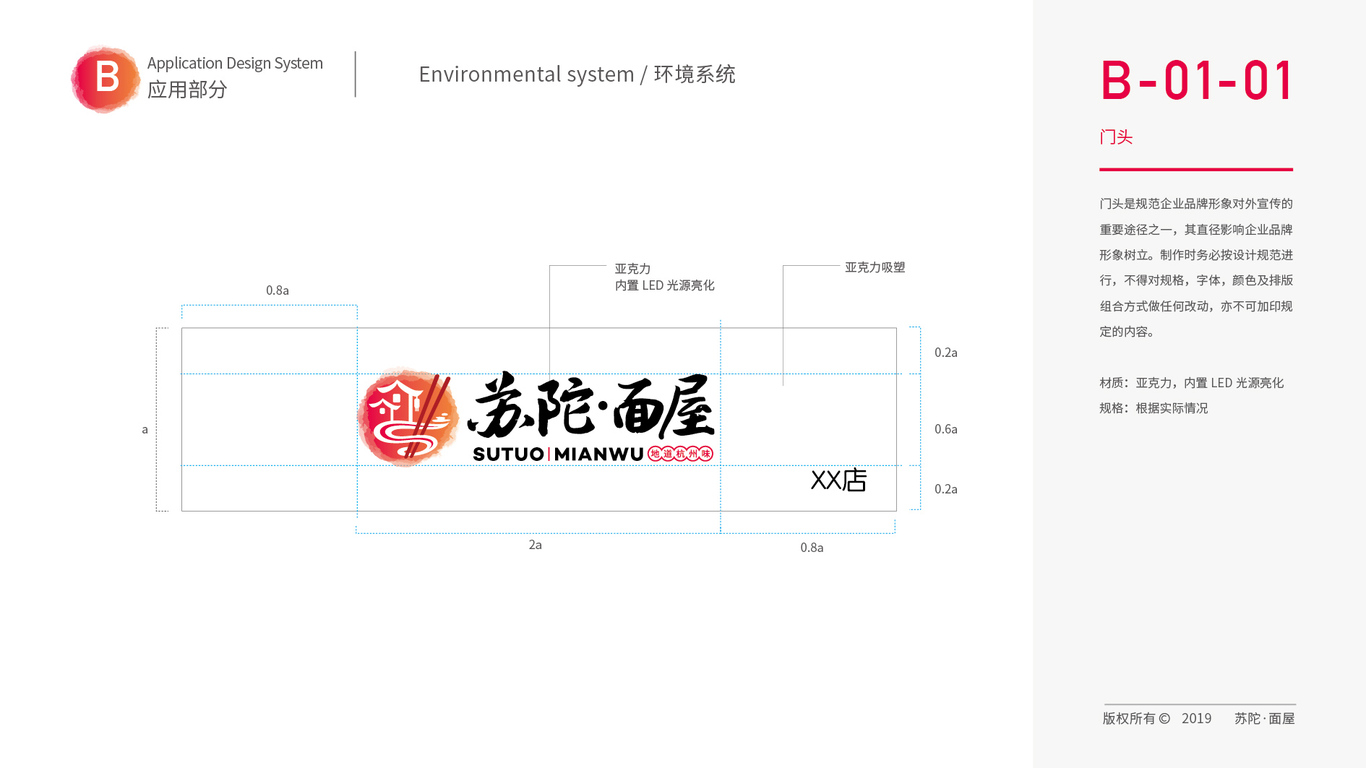Click the '内置 LED 光源亮化' annotation line
Image resolution: width=1366 pixels, height=768 pixels.
[x=665, y=285]
